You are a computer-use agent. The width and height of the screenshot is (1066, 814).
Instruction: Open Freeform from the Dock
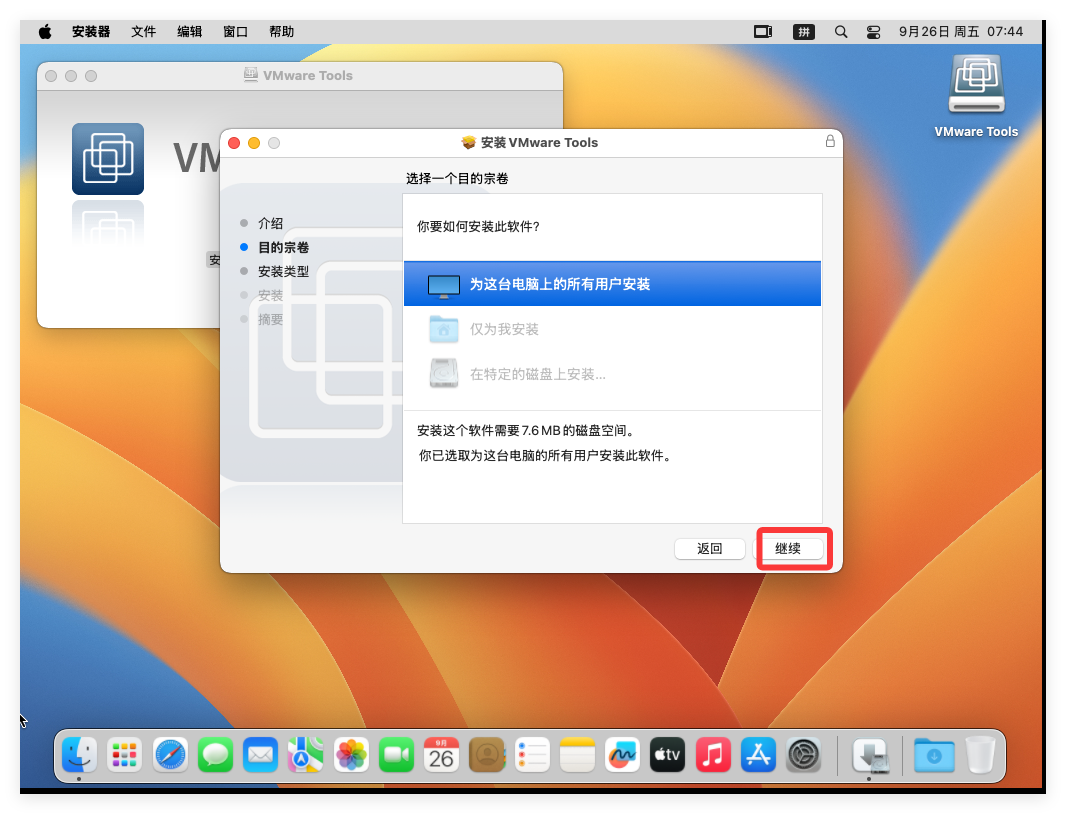tap(623, 755)
